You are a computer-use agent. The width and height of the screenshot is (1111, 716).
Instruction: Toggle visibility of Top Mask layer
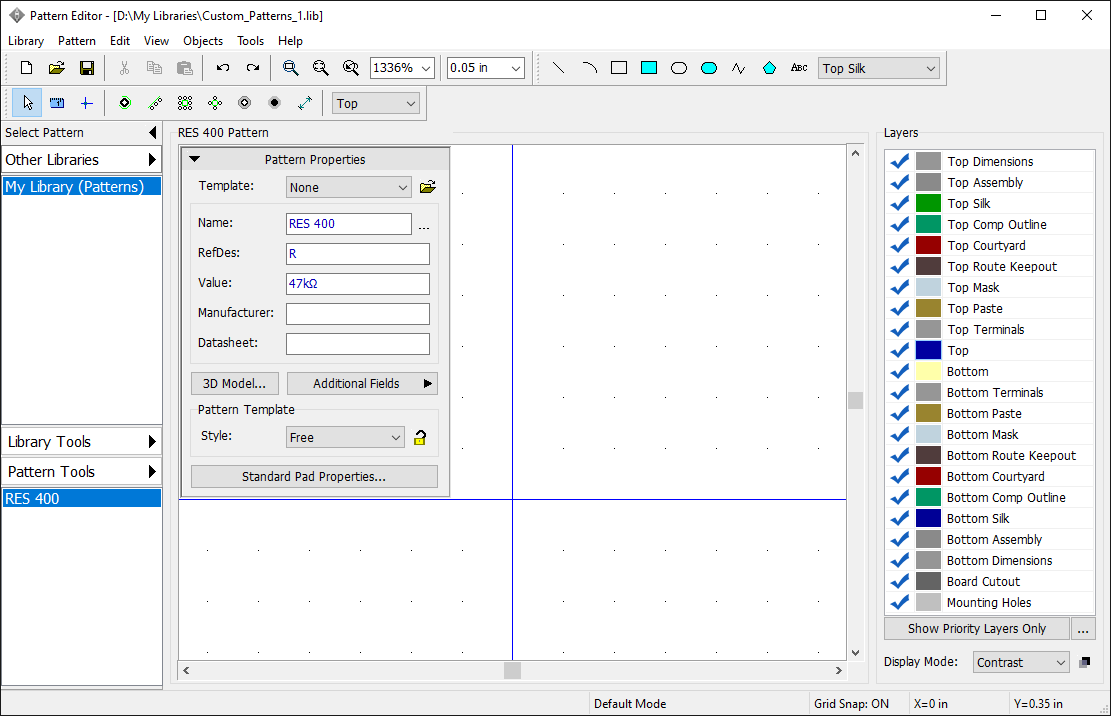click(900, 288)
